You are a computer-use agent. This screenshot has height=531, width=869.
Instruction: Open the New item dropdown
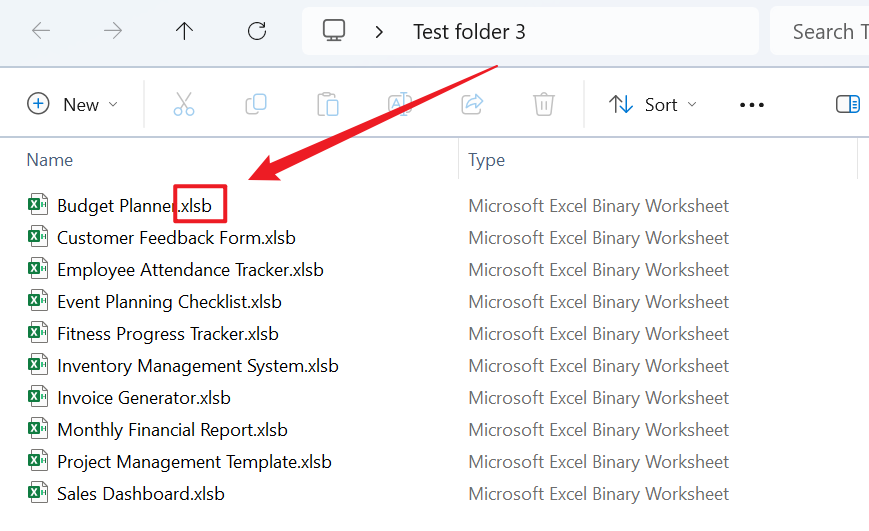coord(73,104)
